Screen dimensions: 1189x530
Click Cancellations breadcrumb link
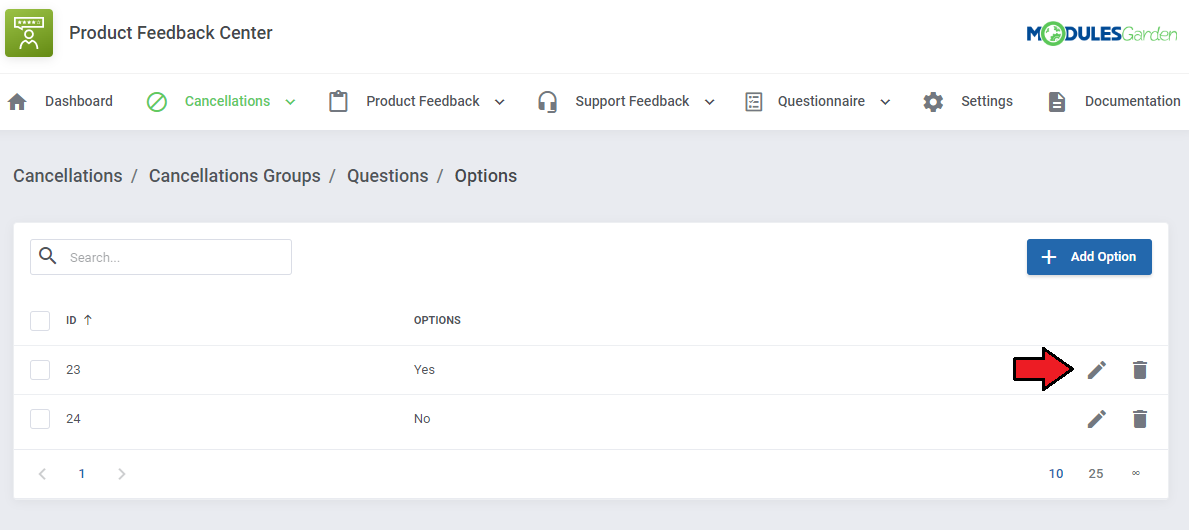coord(67,176)
